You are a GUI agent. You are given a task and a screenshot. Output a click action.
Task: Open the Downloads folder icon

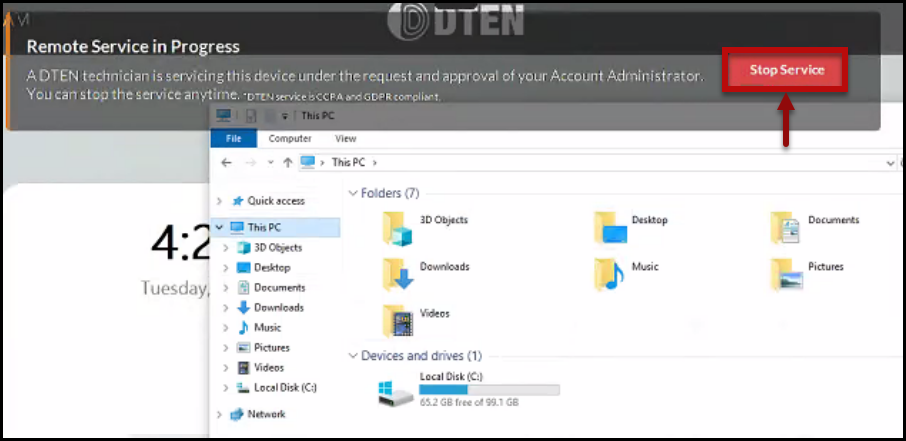(x=398, y=274)
